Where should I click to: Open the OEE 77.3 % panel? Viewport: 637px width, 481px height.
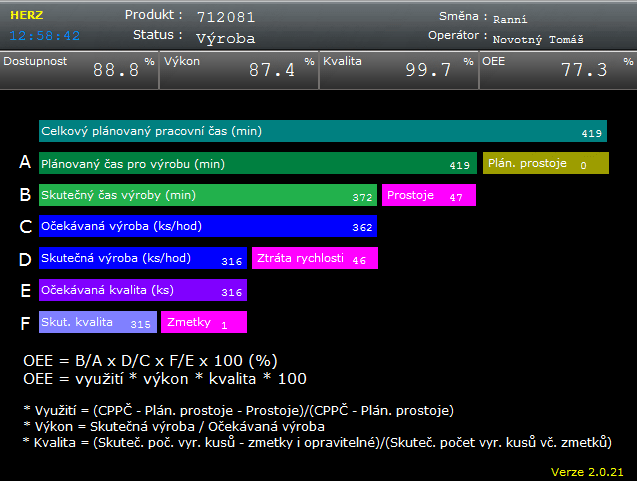pos(557,71)
